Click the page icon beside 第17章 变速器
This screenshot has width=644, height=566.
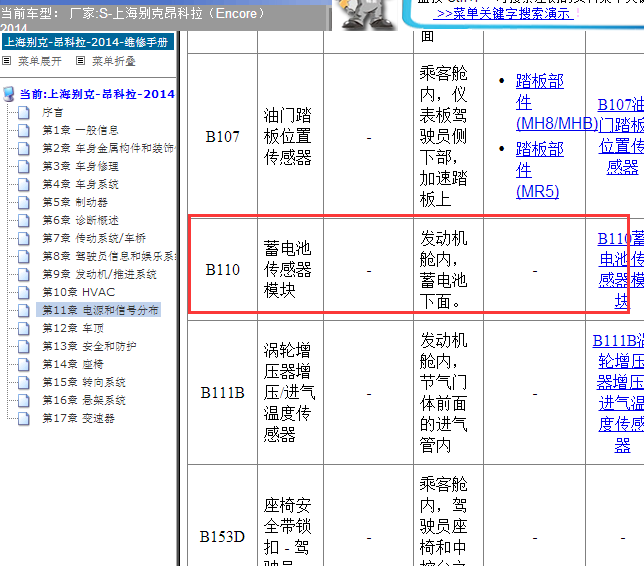pyautogui.click(x=24, y=418)
